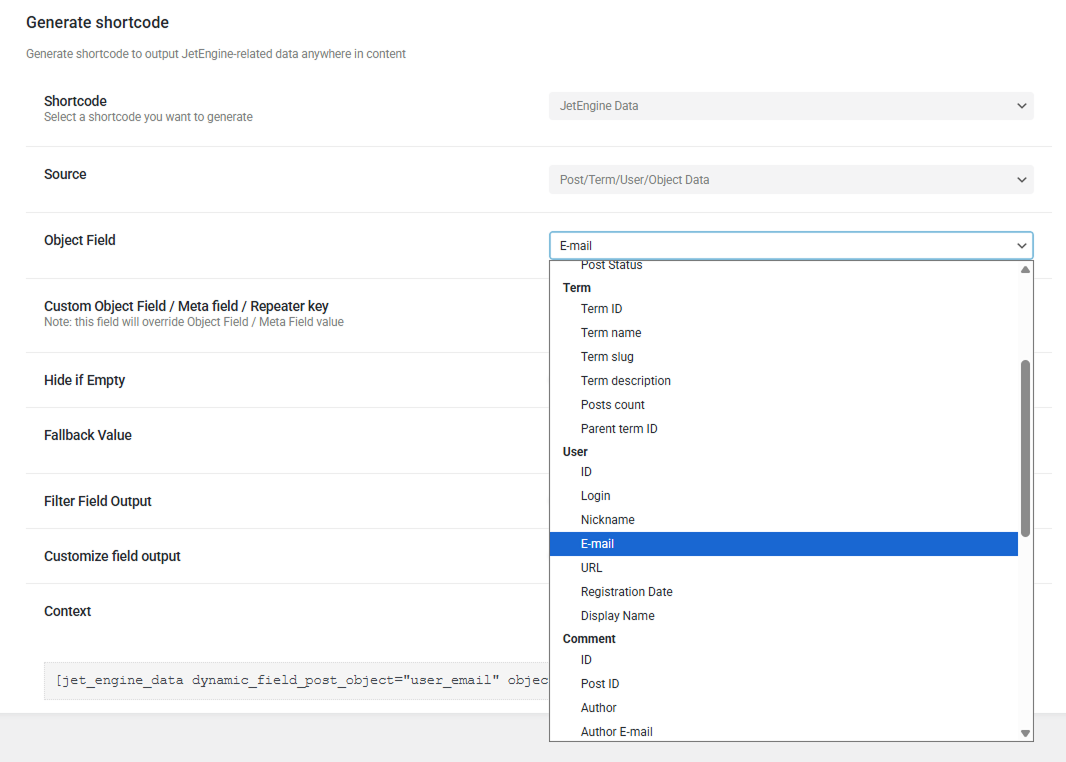Screen dimensions: 1066x762
Task: Click the Hide if Empty label
Action: pos(84,380)
